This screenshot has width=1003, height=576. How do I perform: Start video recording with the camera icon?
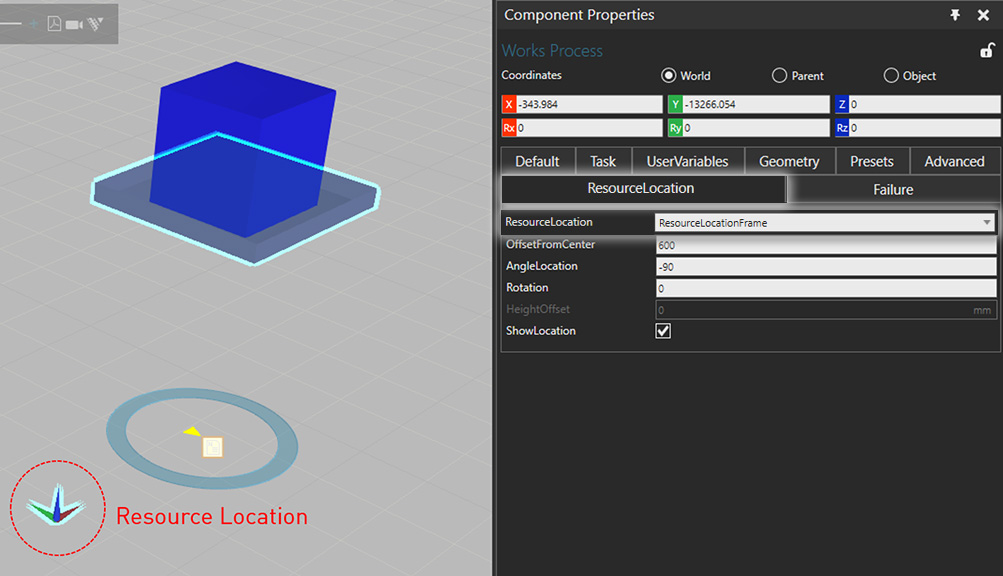coord(74,24)
